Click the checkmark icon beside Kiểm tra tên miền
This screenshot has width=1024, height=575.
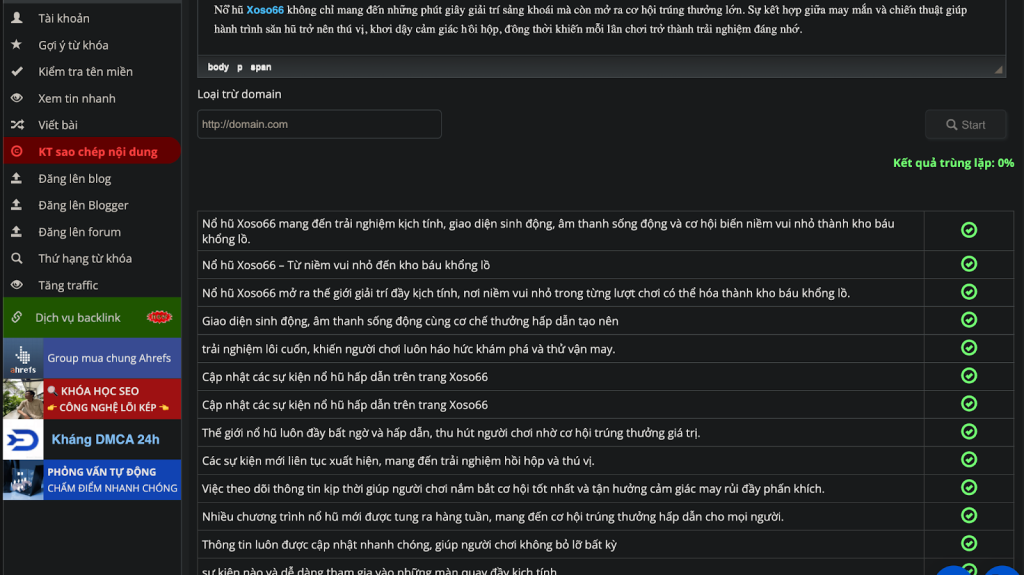tap(16, 72)
